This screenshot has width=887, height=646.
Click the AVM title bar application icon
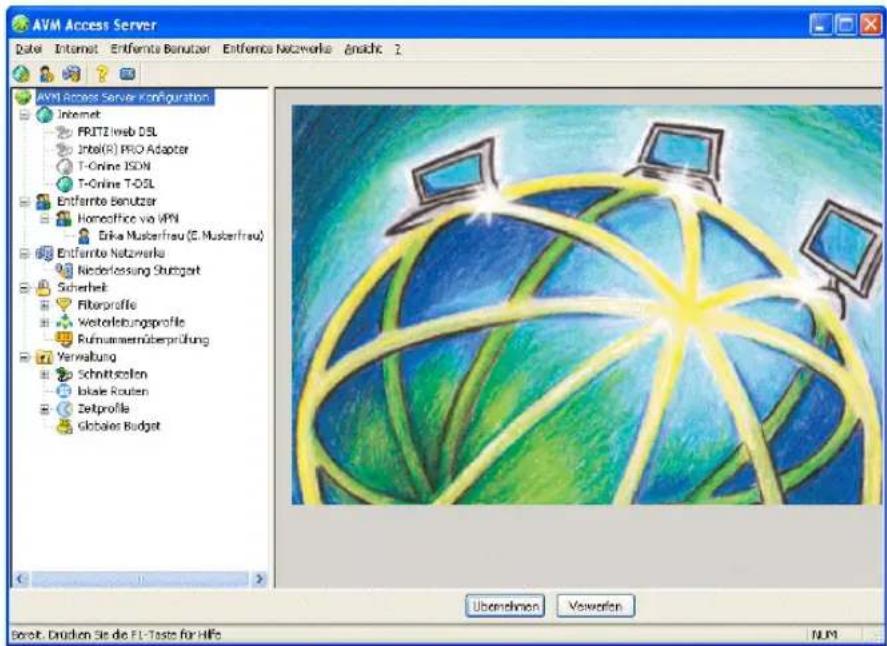[x=20, y=24]
